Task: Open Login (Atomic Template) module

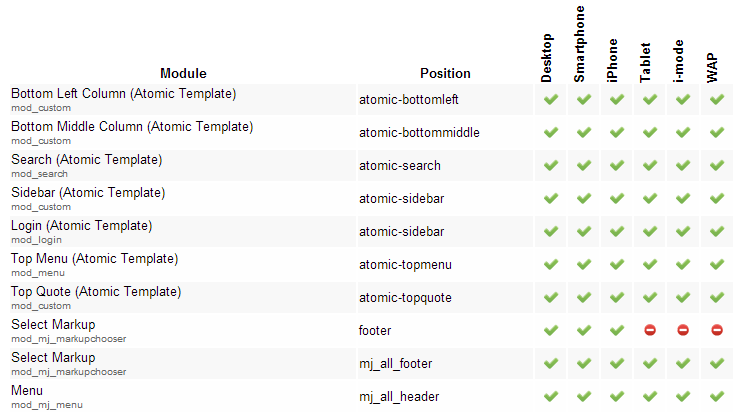Action: [x=82, y=226]
